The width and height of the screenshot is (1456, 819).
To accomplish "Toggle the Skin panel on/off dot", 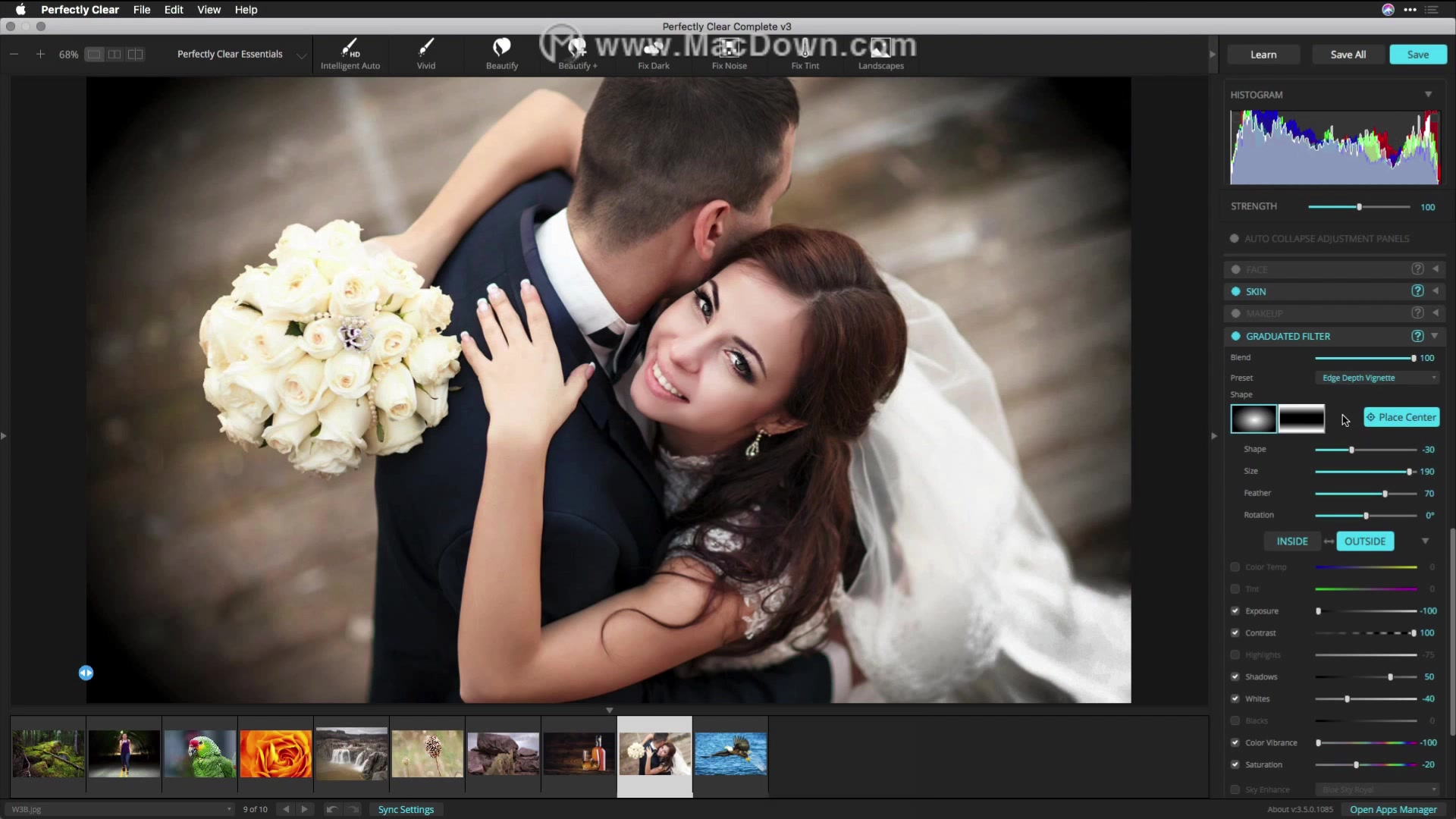I will pos(1235,291).
